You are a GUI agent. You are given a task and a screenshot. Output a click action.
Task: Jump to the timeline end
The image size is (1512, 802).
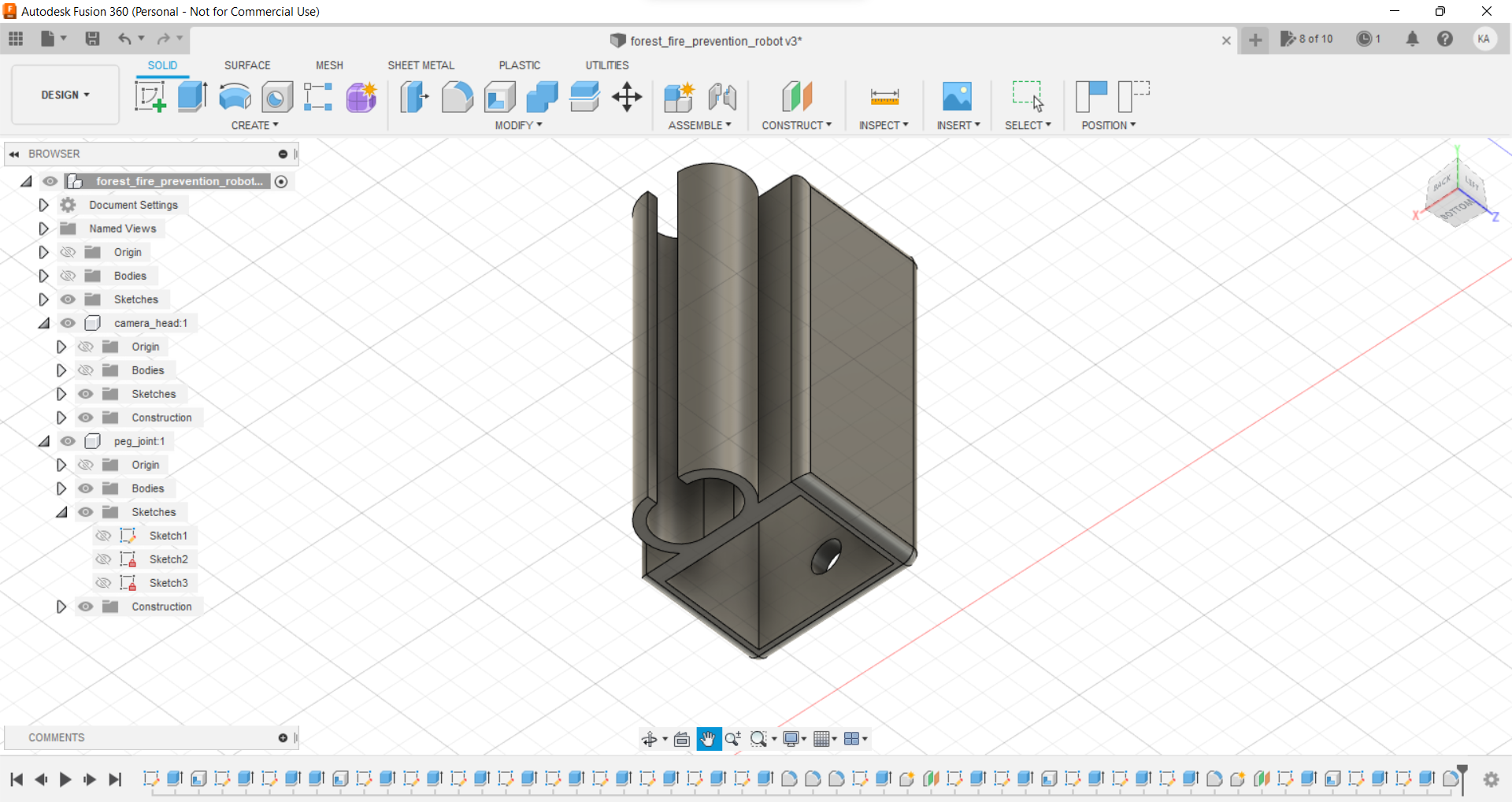pyautogui.click(x=115, y=779)
